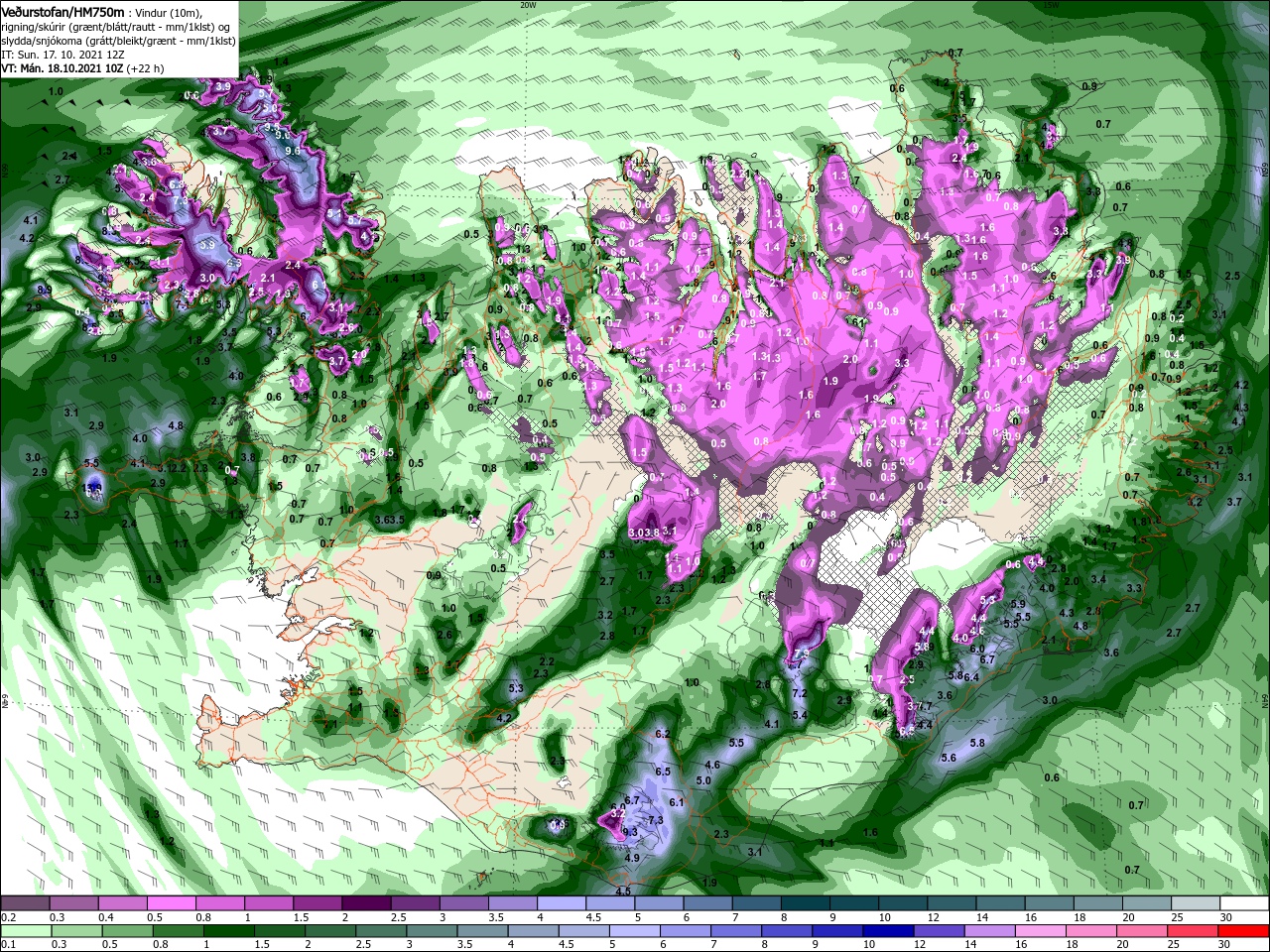Viewport: 1270px width, 952px height.
Task: Click the medium green 0.5 rain swatch
Action: click(127, 931)
